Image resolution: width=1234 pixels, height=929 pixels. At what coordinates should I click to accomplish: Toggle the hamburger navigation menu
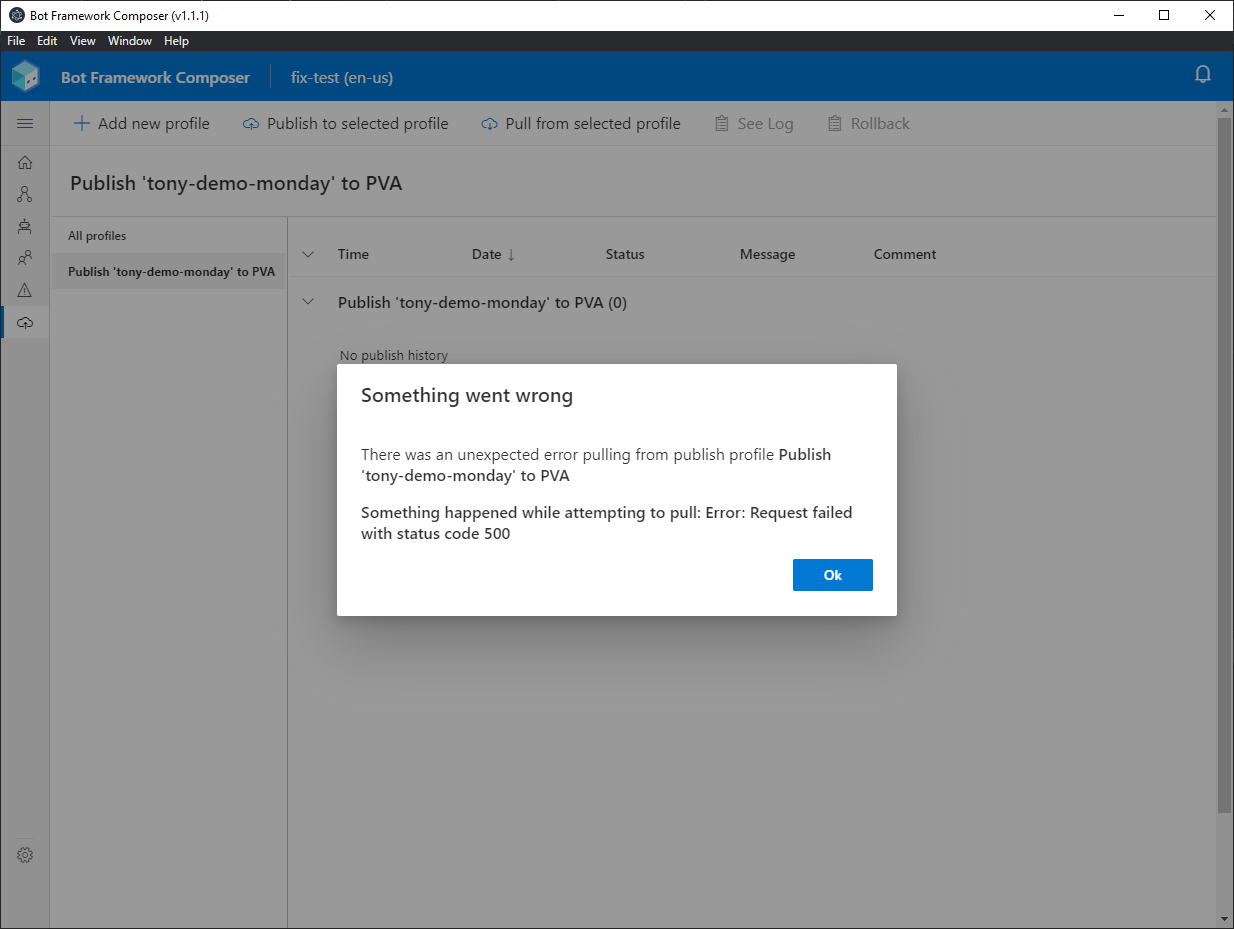[25, 123]
